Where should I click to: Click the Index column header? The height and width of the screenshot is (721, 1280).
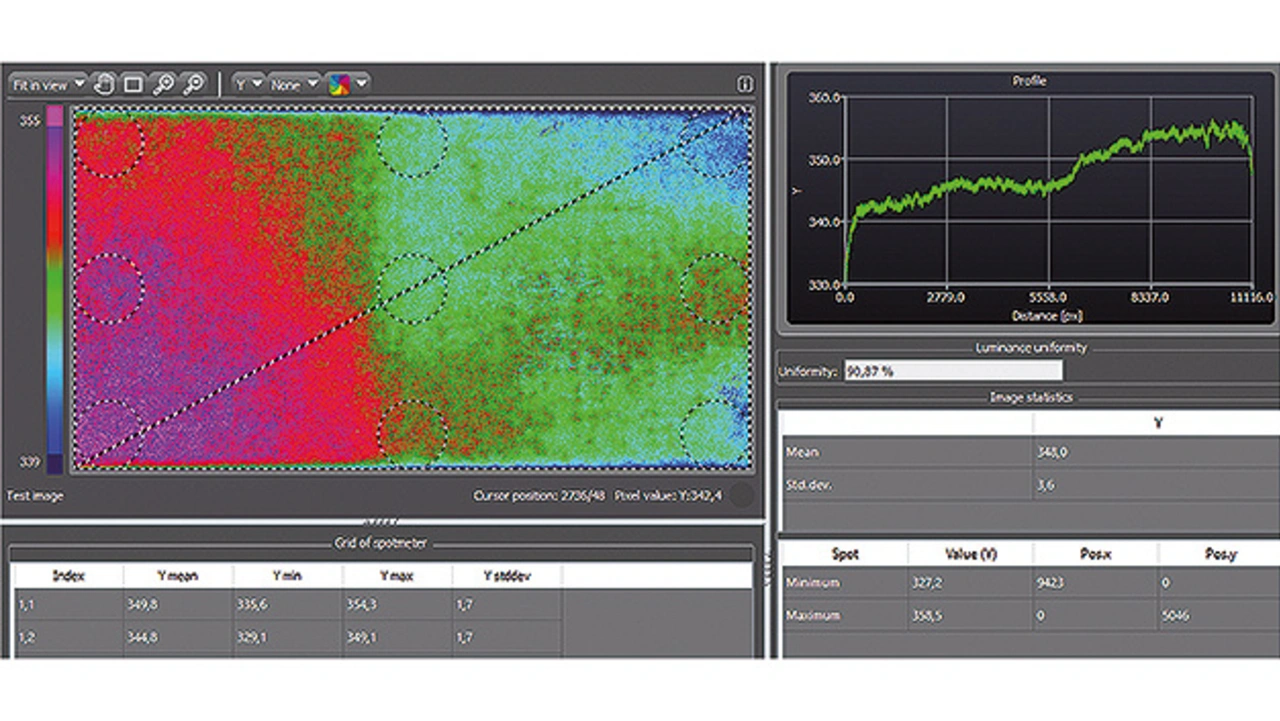click(68, 575)
